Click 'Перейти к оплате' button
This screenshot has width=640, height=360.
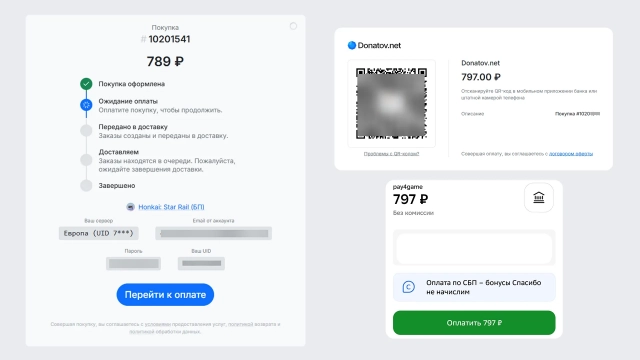pyautogui.click(x=165, y=295)
